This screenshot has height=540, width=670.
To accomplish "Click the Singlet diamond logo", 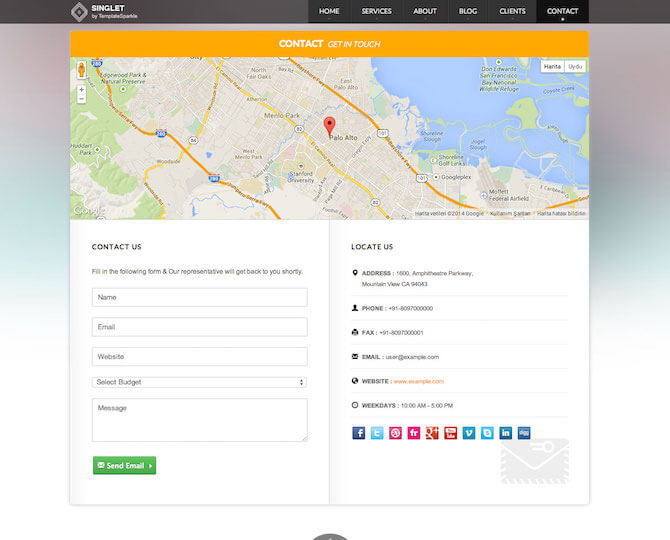I will point(79,12).
